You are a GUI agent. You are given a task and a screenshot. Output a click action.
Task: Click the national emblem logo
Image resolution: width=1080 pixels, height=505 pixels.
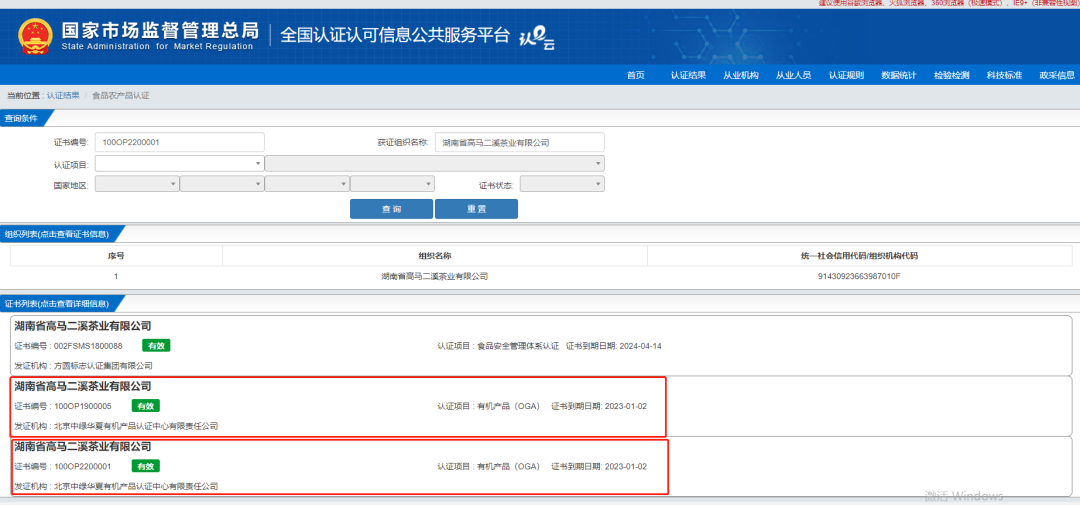pyautogui.click(x=34, y=37)
